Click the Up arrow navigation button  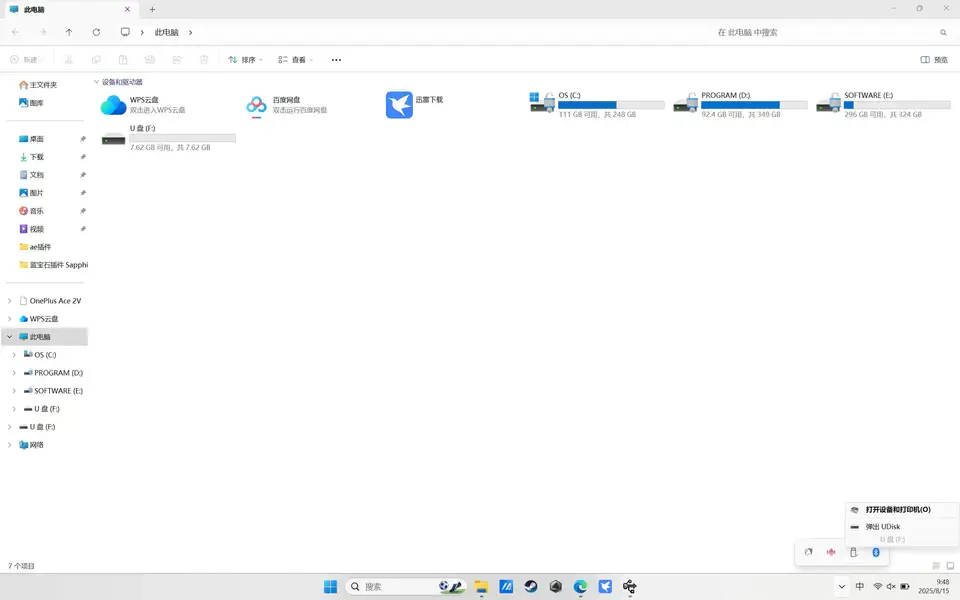click(69, 32)
